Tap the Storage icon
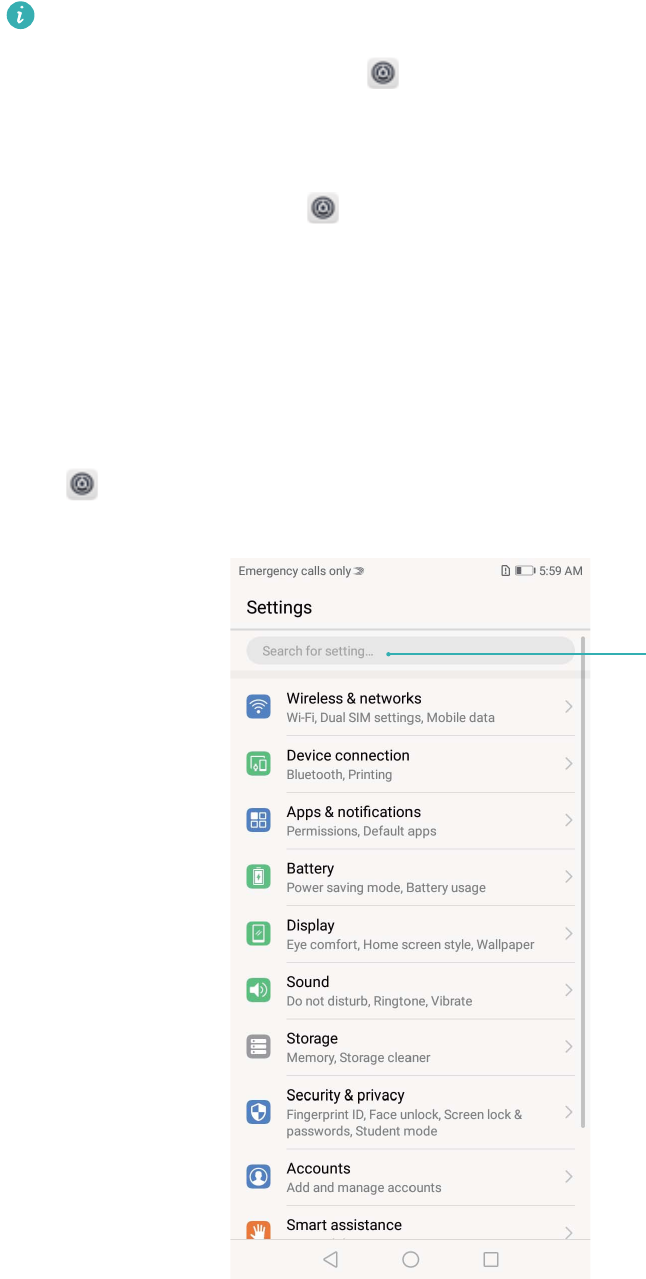The height and width of the screenshot is (1279, 646). pyautogui.click(x=259, y=1047)
